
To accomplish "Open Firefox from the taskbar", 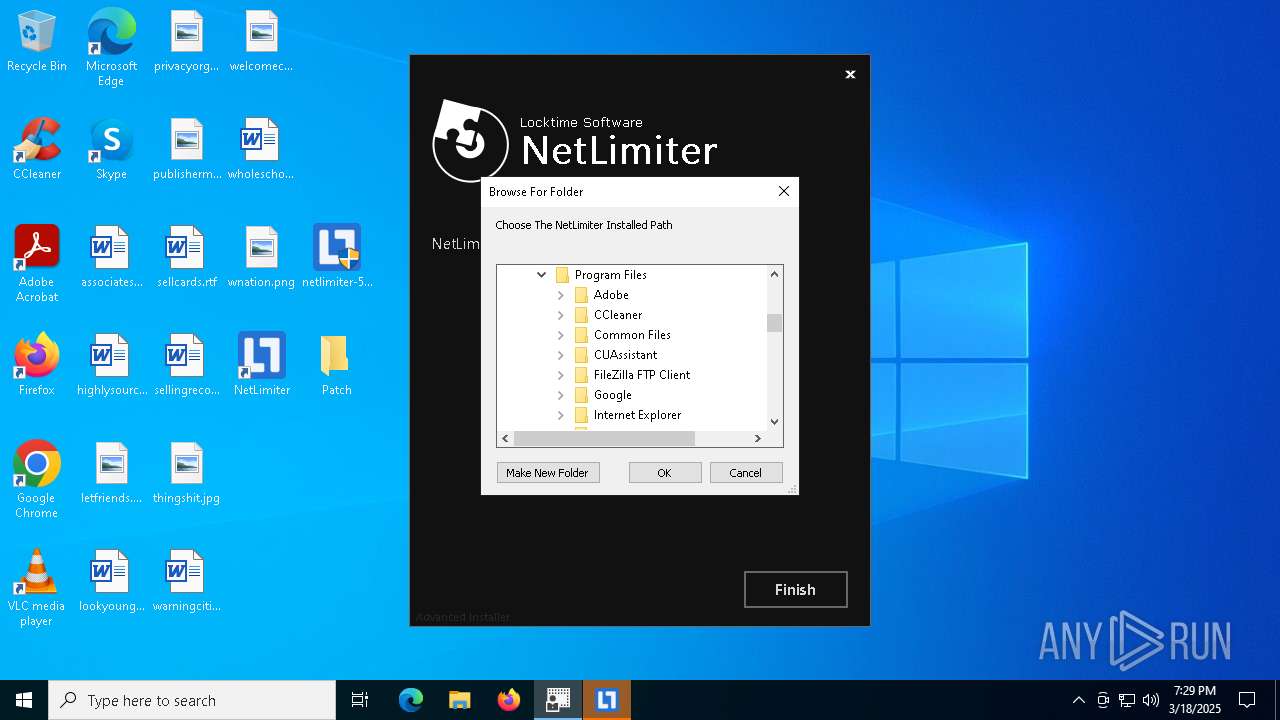I will 509,700.
